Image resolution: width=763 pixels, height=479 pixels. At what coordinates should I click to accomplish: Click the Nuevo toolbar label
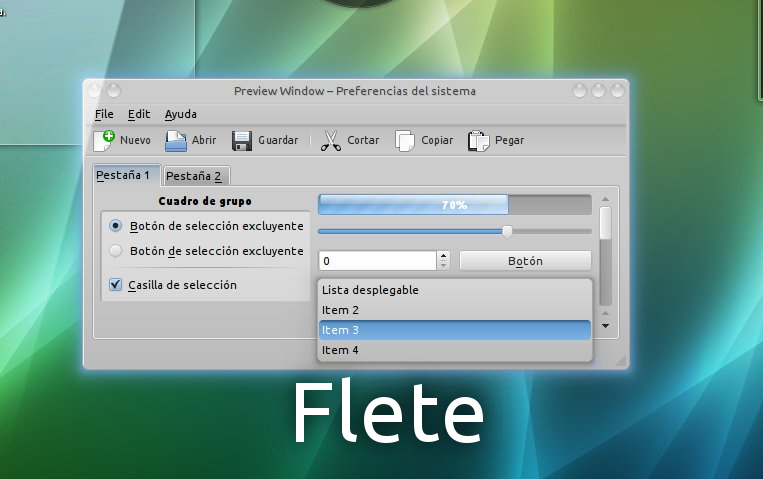coord(135,140)
